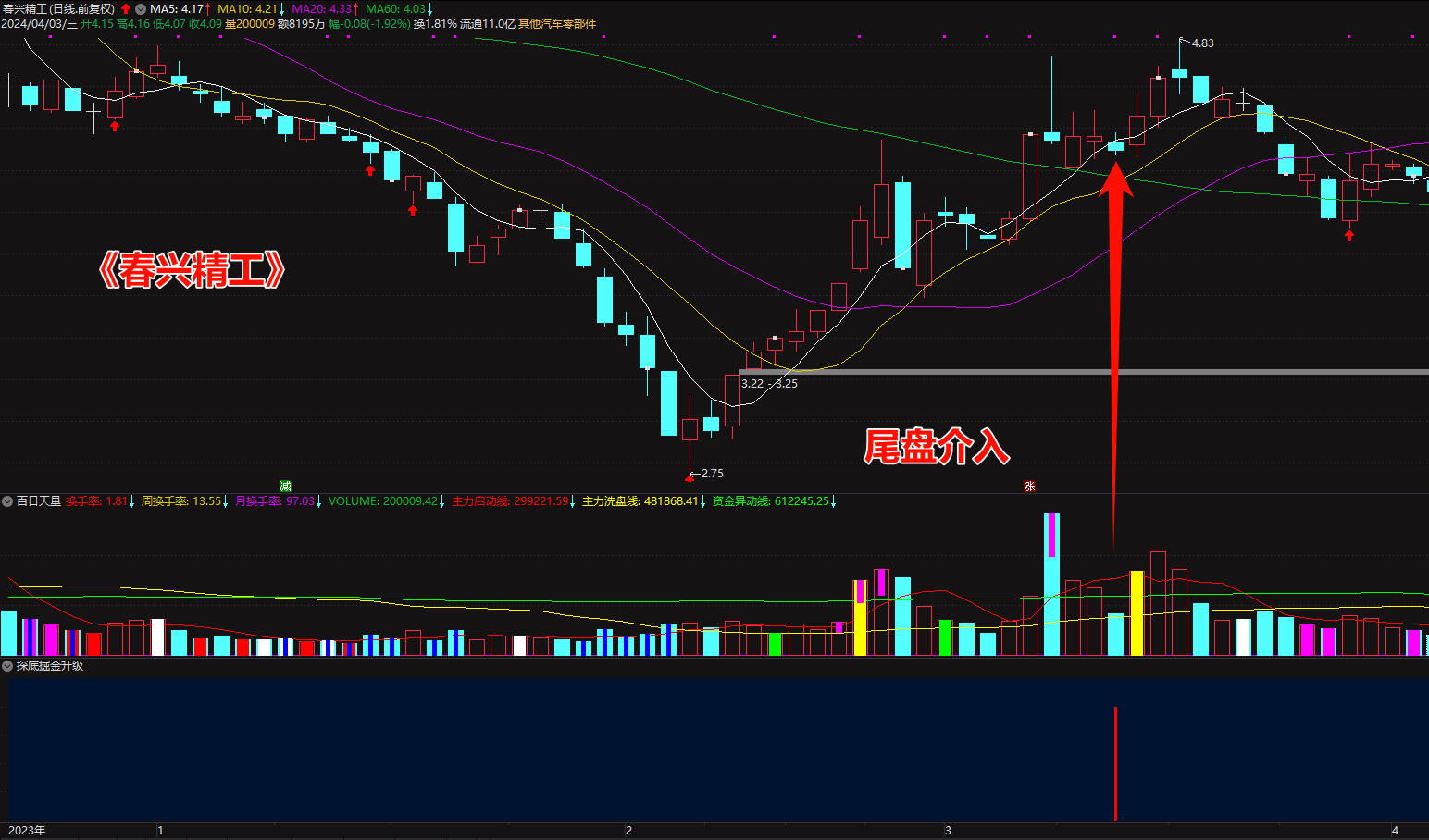
Task: Click the red signal bar in 探底掘金升级 panel
Action: click(1115, 763)
